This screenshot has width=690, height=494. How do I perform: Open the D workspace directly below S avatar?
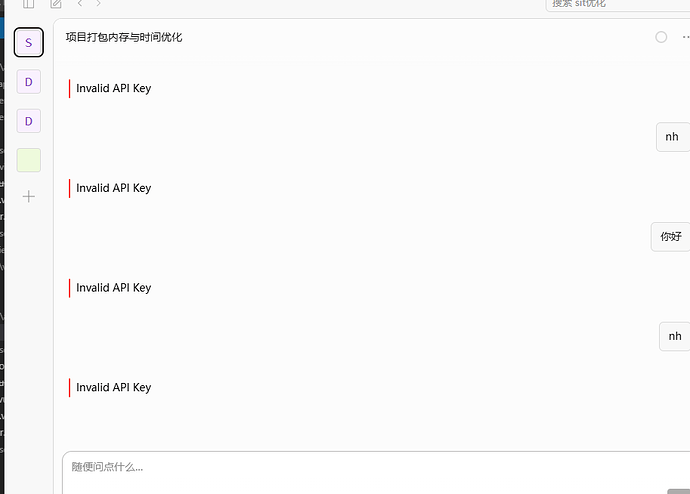(x=29, y=82)
